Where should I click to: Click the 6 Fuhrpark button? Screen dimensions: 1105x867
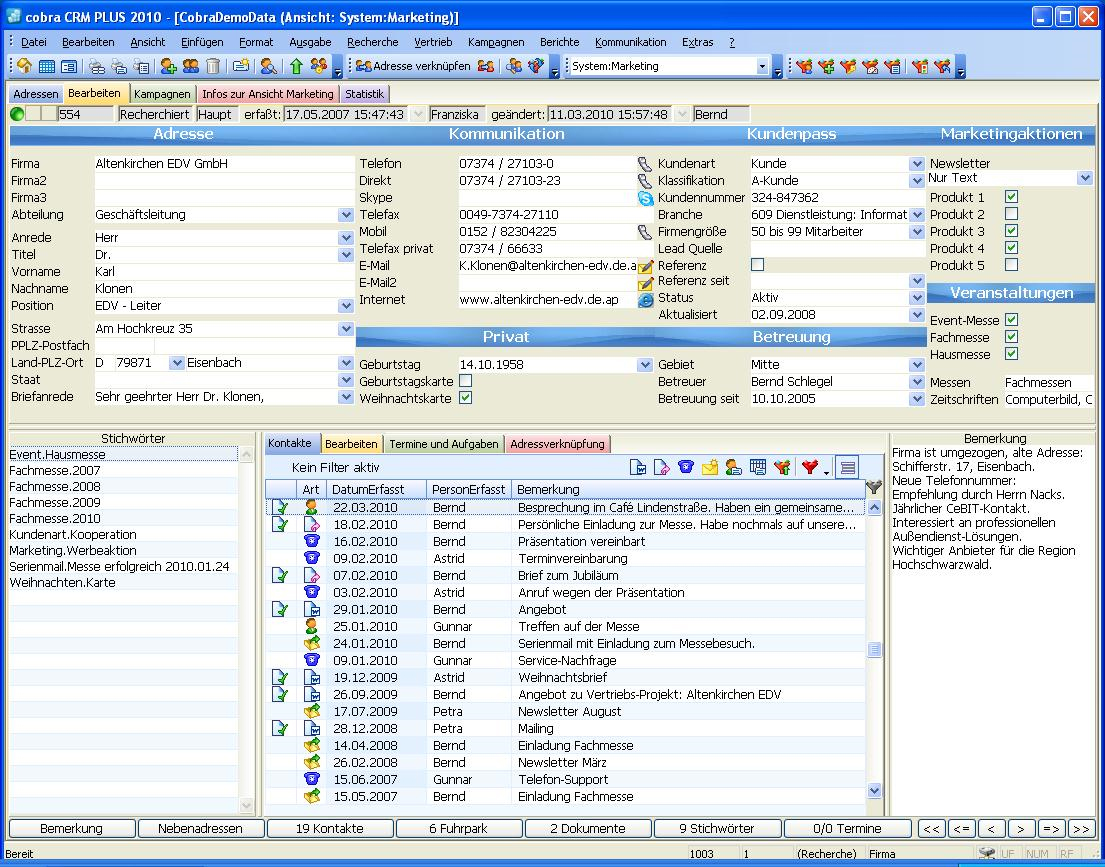click(x=459, y=829)
